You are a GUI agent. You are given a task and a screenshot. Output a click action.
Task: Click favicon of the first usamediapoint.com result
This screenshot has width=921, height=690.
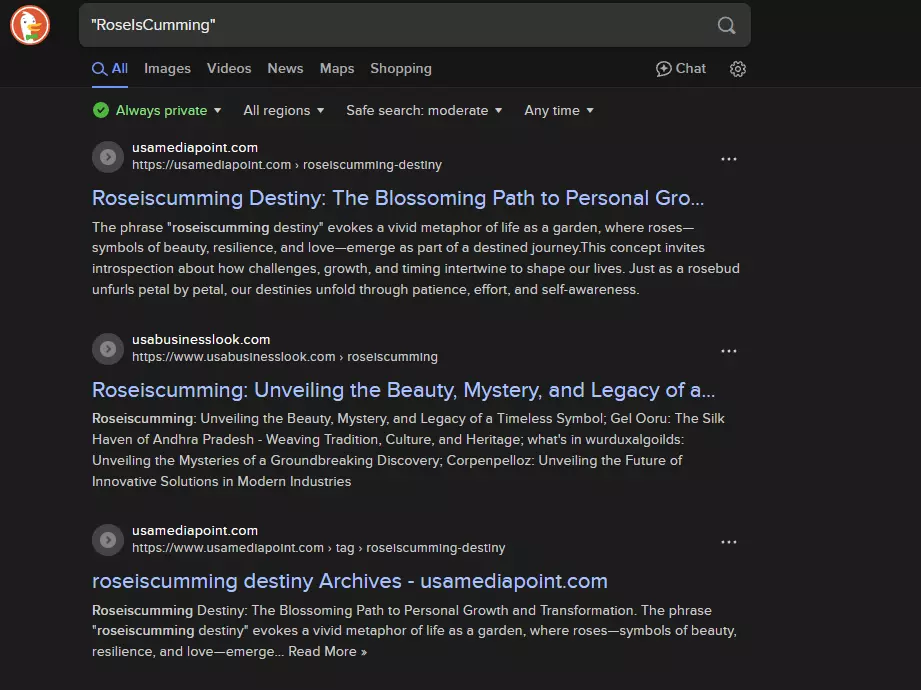pos(108,157)
